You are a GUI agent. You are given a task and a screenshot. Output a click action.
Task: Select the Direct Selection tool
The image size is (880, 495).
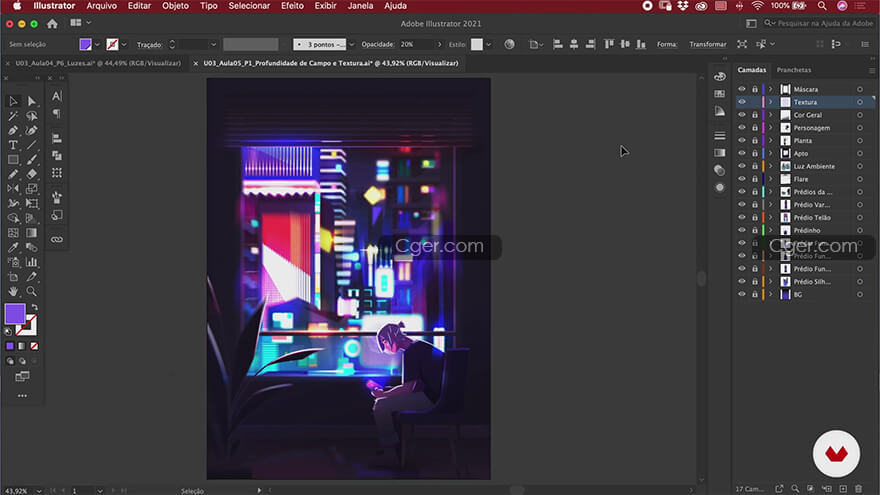(x=31, y=101)
